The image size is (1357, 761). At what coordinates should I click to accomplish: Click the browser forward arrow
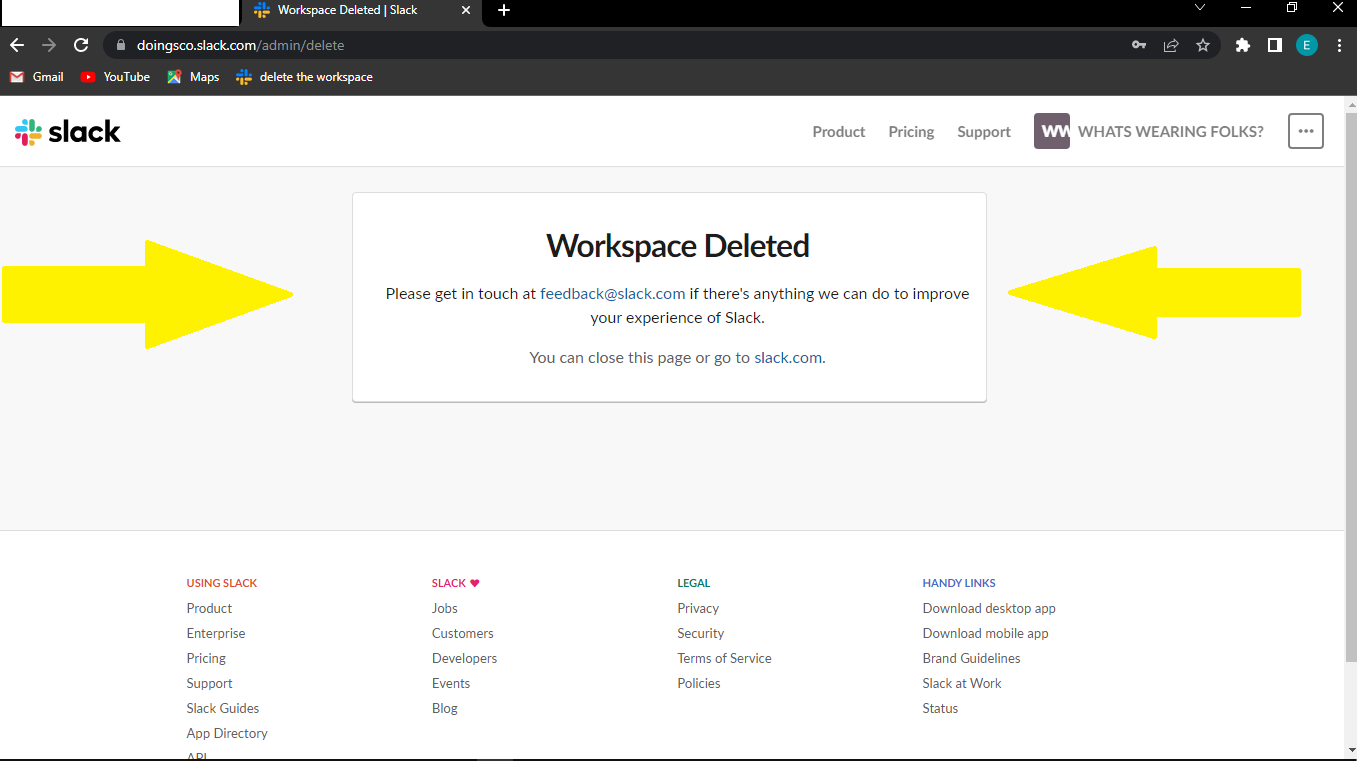49,45
